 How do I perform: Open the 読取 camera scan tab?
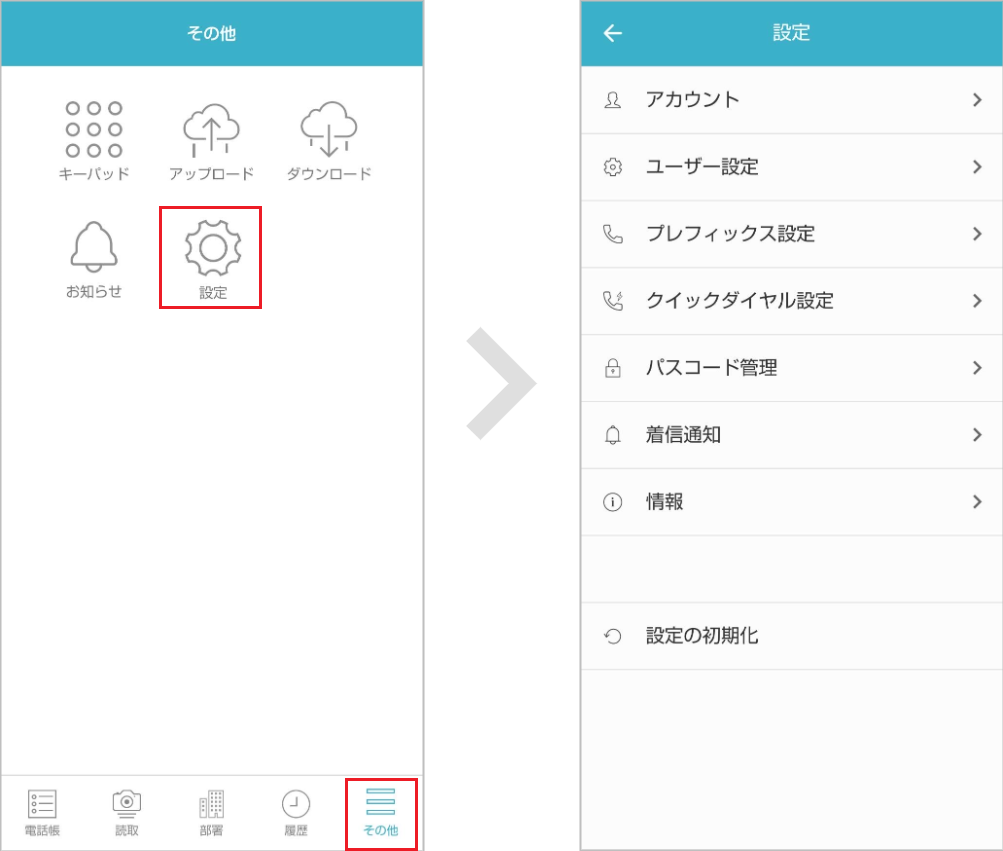(126, 813)
